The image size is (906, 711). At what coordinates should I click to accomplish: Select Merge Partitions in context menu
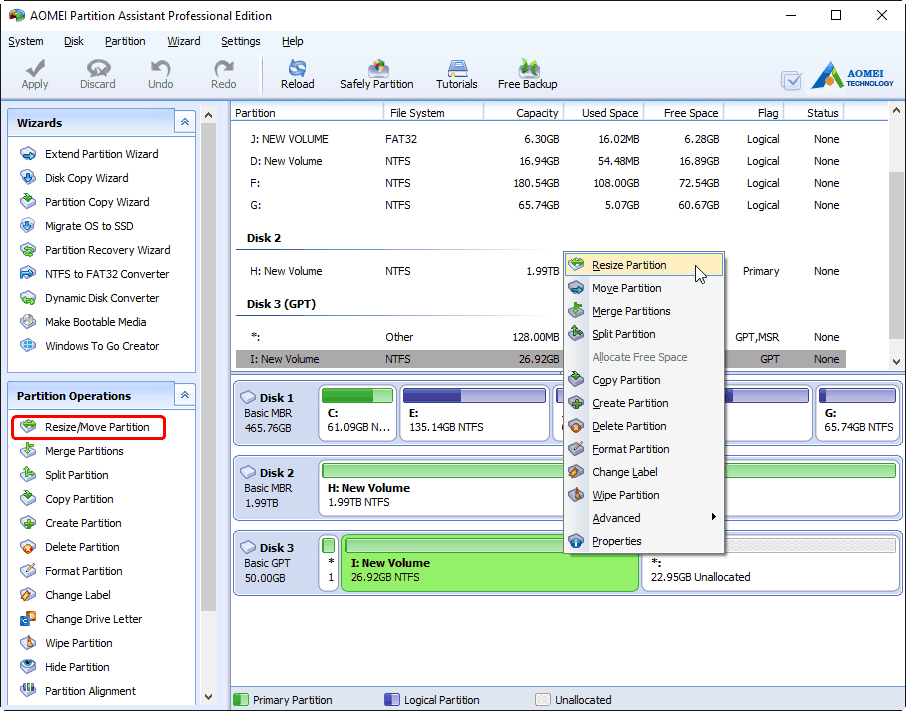click(644, 311)
